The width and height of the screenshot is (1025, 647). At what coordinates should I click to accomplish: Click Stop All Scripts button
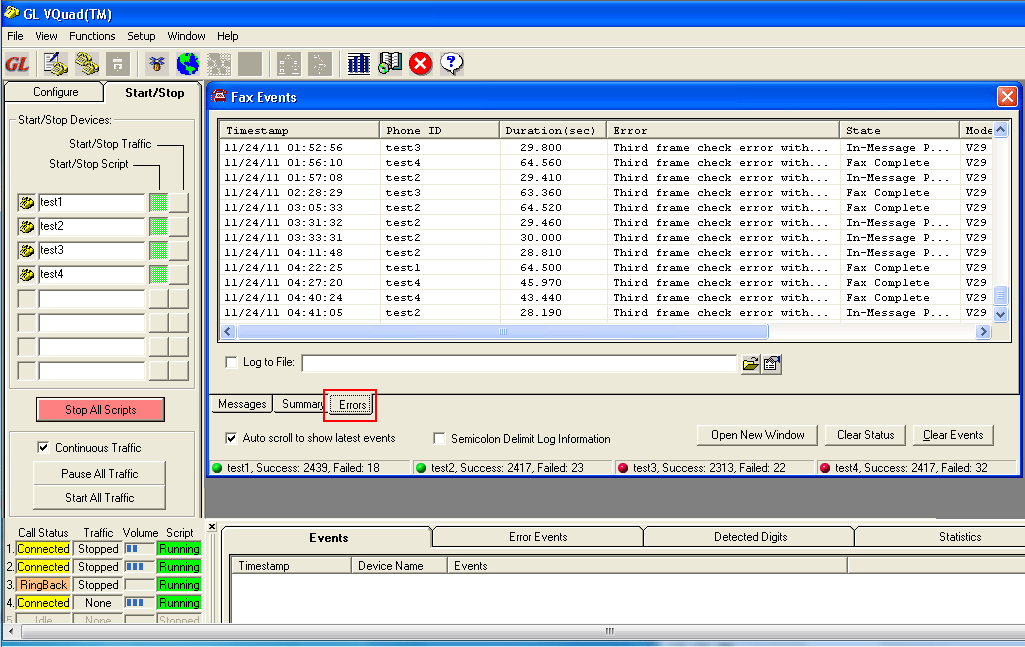[x=101, y=410]
